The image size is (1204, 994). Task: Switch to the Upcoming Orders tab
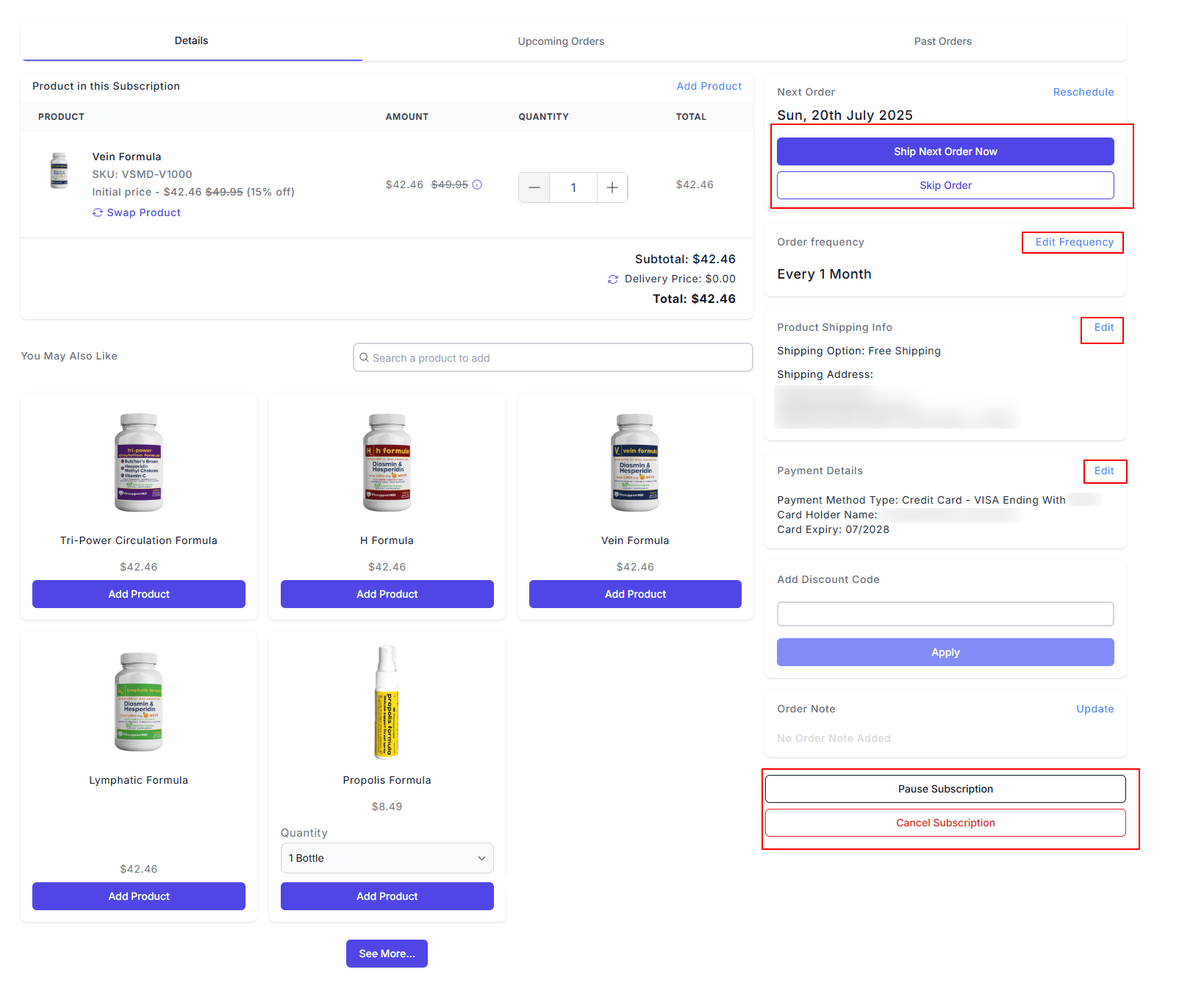[x=561, y=41]
